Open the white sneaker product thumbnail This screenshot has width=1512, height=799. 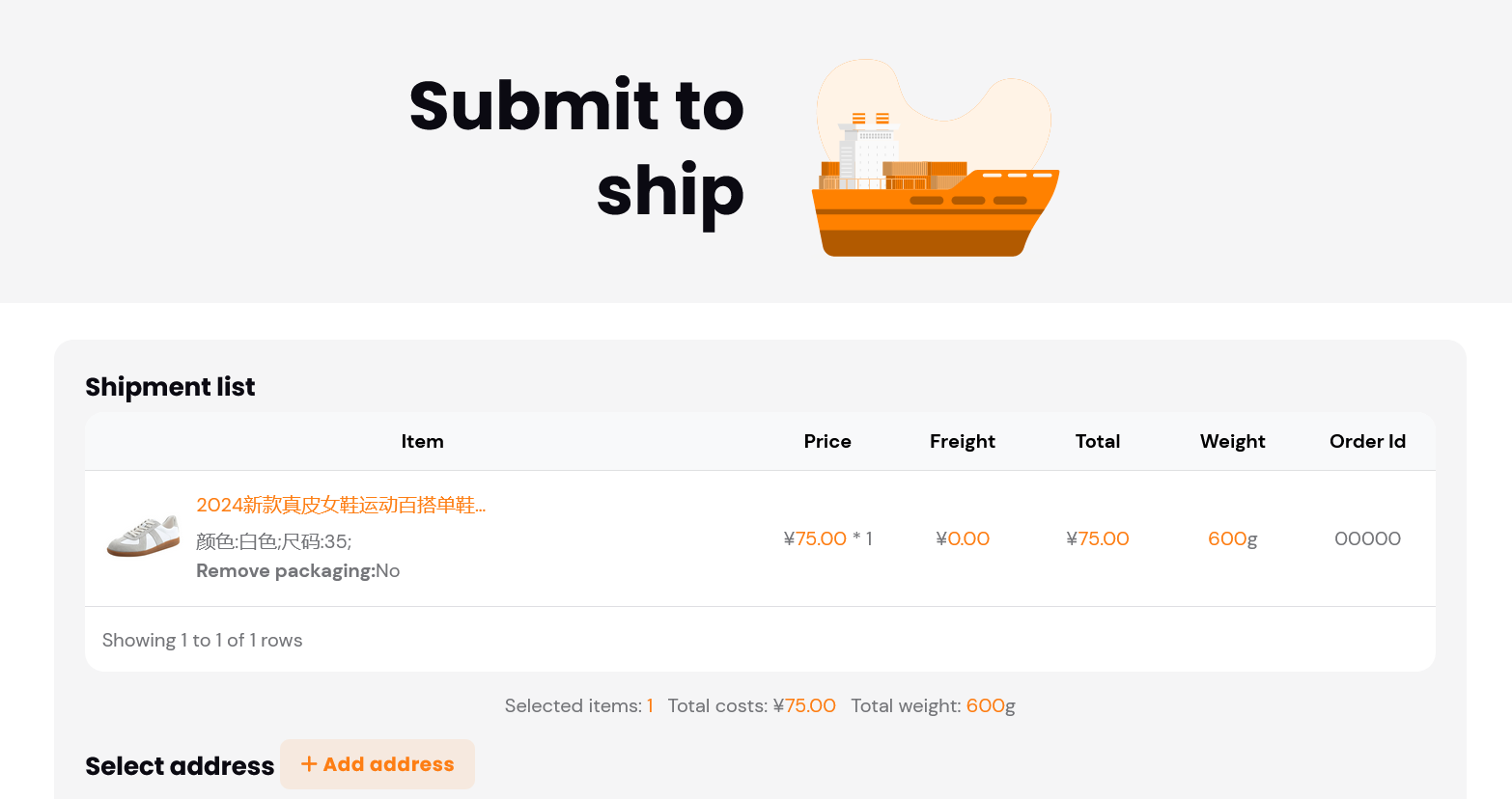pos(143,537)
